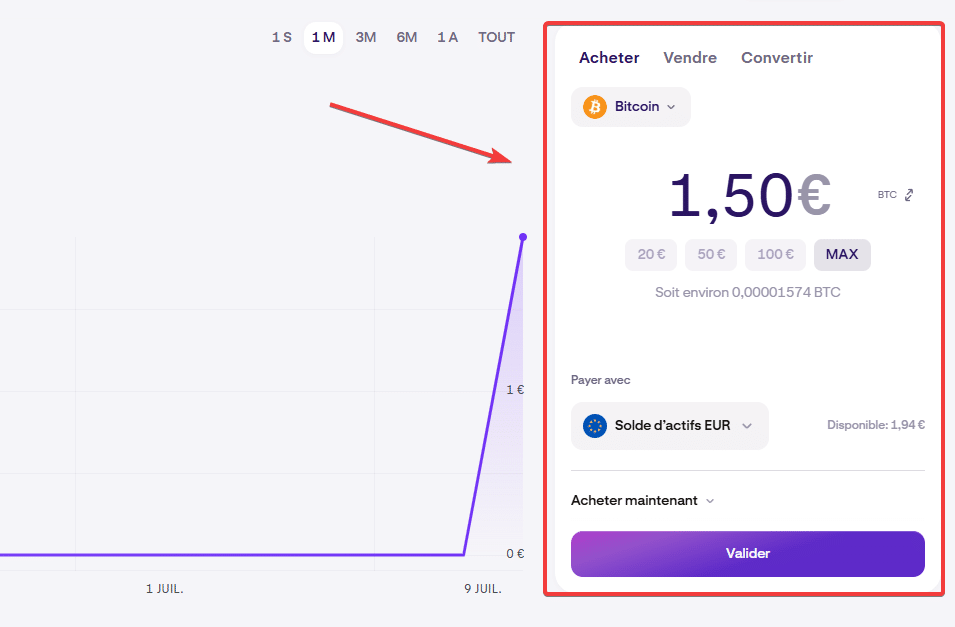Select the 3M time range
This screenshot has height=627, width=955.
pos(365,37)
